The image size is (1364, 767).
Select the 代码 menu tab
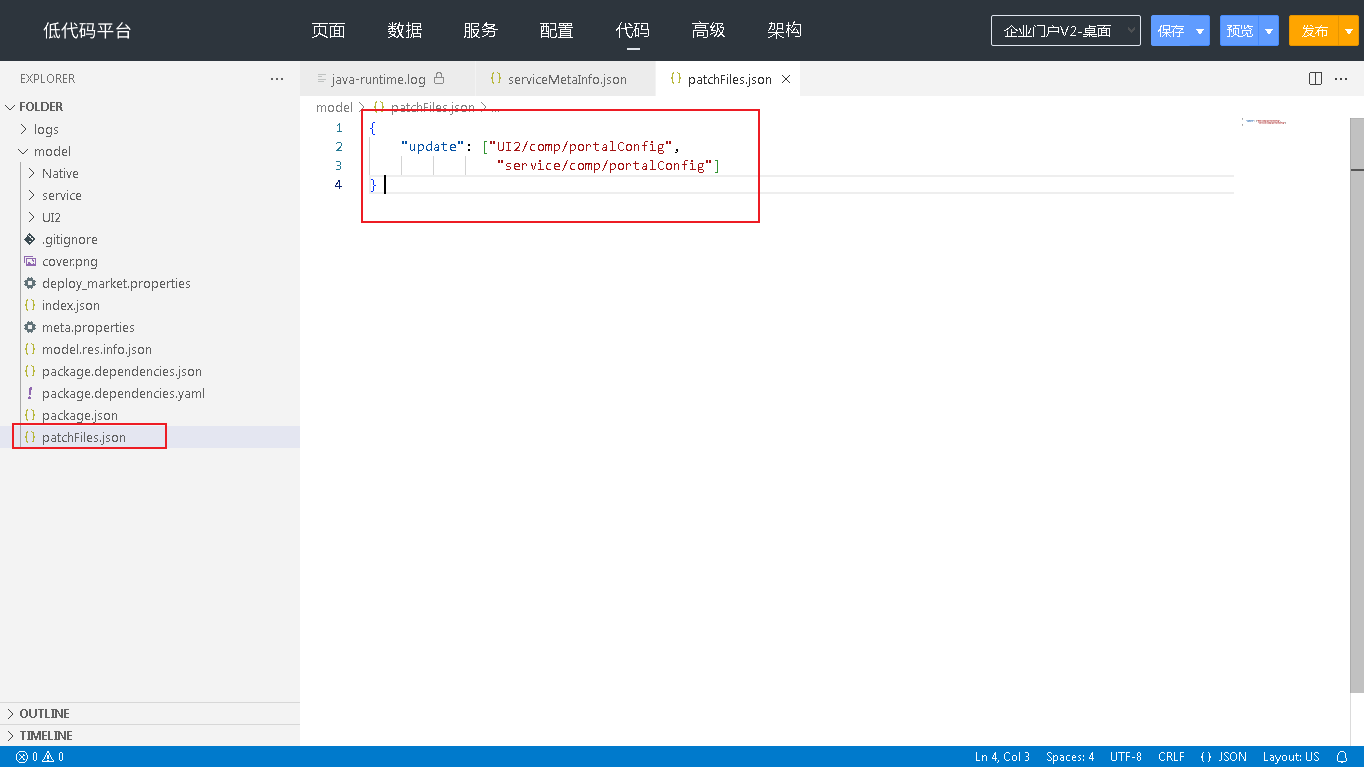click(632, 30)
